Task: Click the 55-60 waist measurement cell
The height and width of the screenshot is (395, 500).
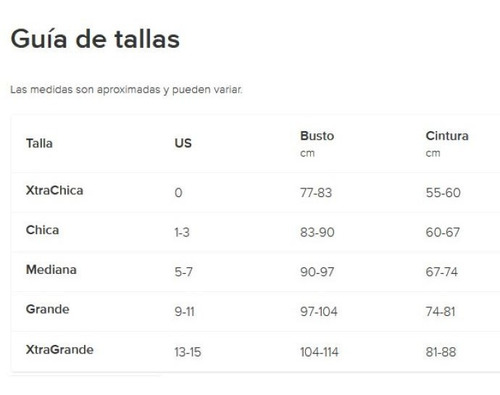Action: point(443,193)
